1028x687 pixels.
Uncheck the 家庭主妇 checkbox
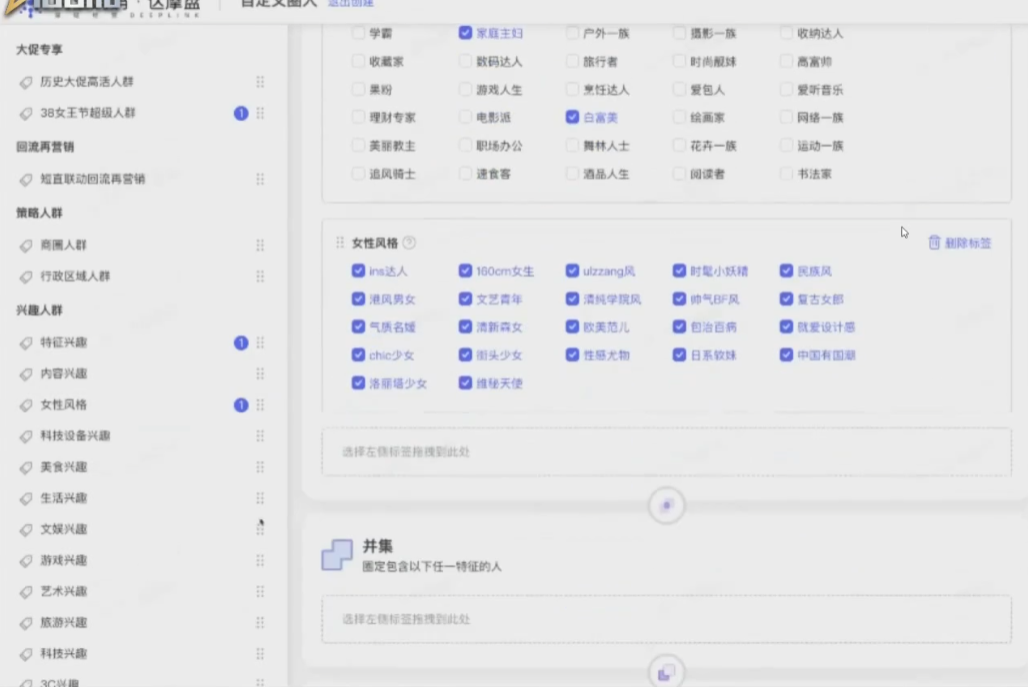point(465,33)
